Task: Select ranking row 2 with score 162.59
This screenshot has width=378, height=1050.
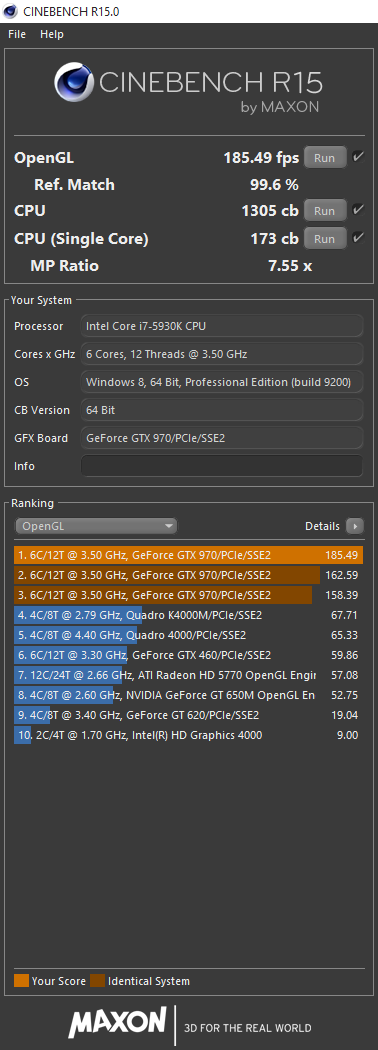Action: point(188,575)
